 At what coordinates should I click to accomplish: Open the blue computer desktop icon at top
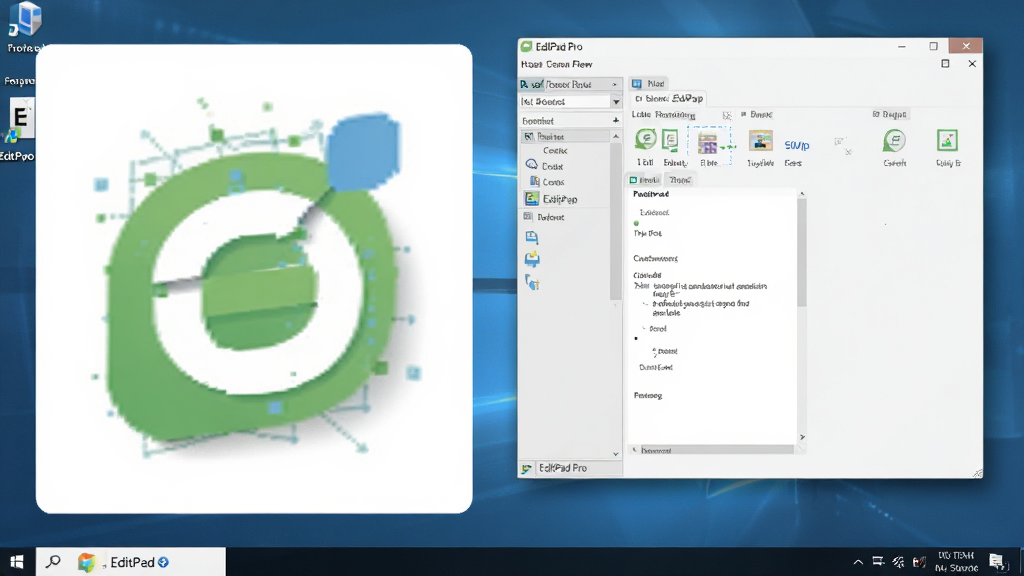click(x=25, y=20)
